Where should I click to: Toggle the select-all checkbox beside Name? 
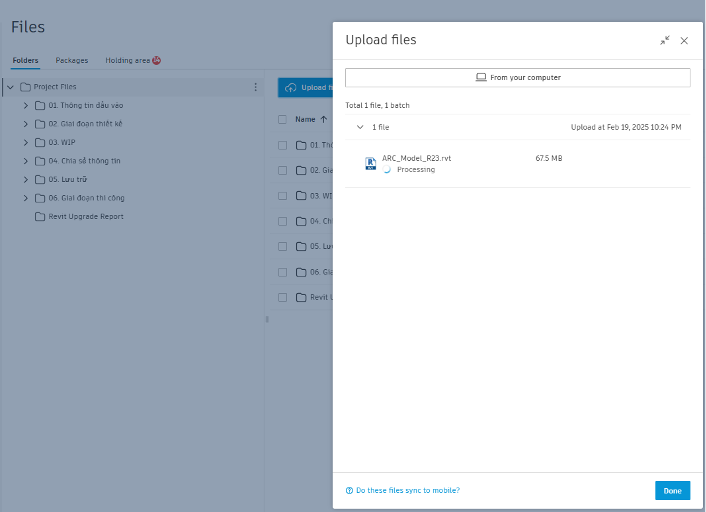click(x=282, y=119)
